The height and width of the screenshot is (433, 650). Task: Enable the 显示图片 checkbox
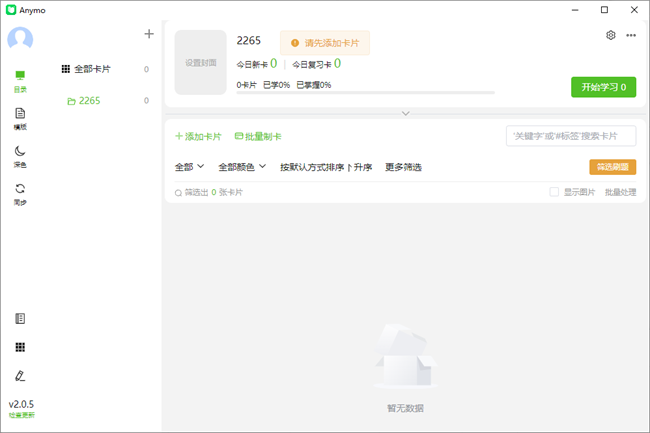(554, 192)
